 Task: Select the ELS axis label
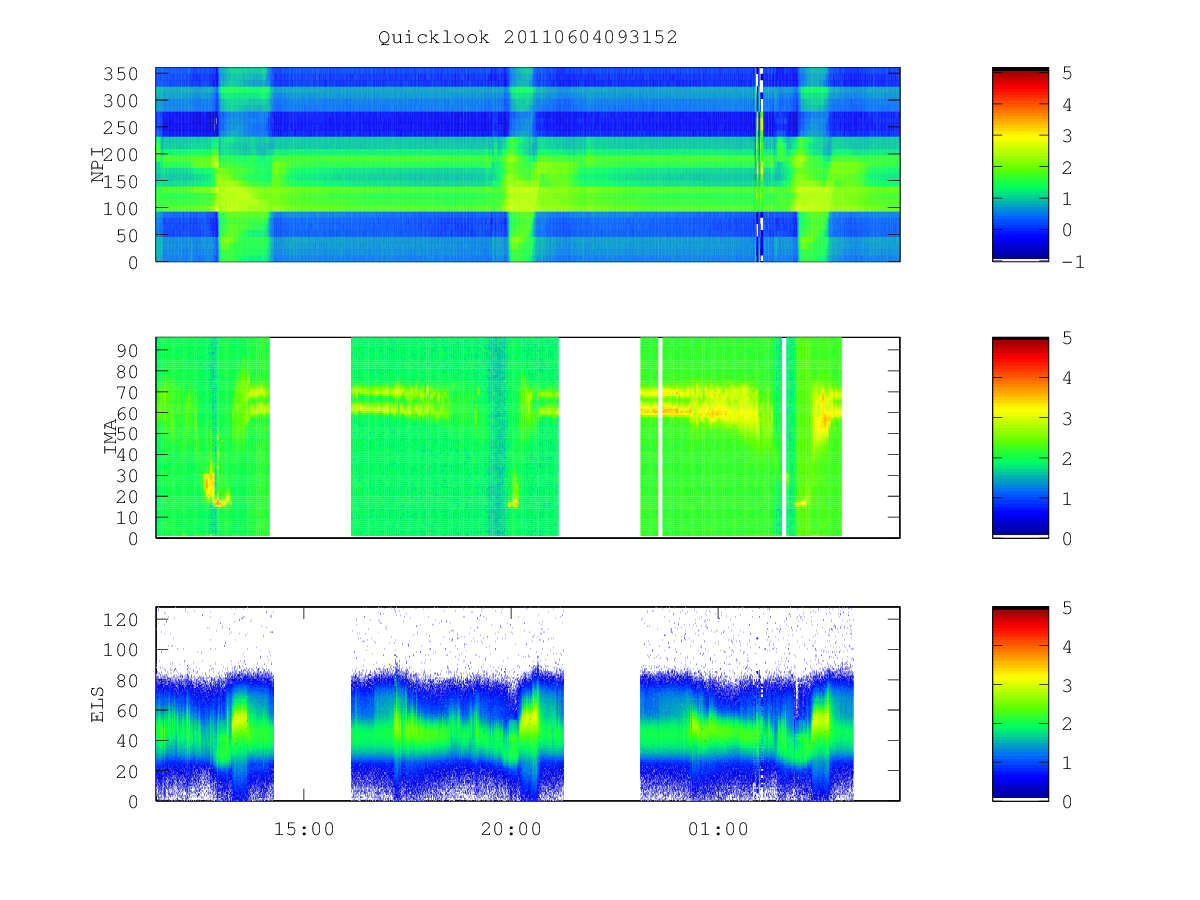(x=98, y=703)
